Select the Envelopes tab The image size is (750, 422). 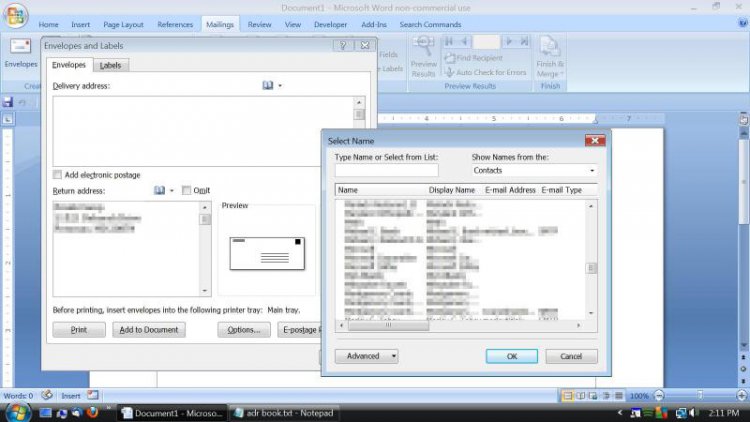pos(69,65)
